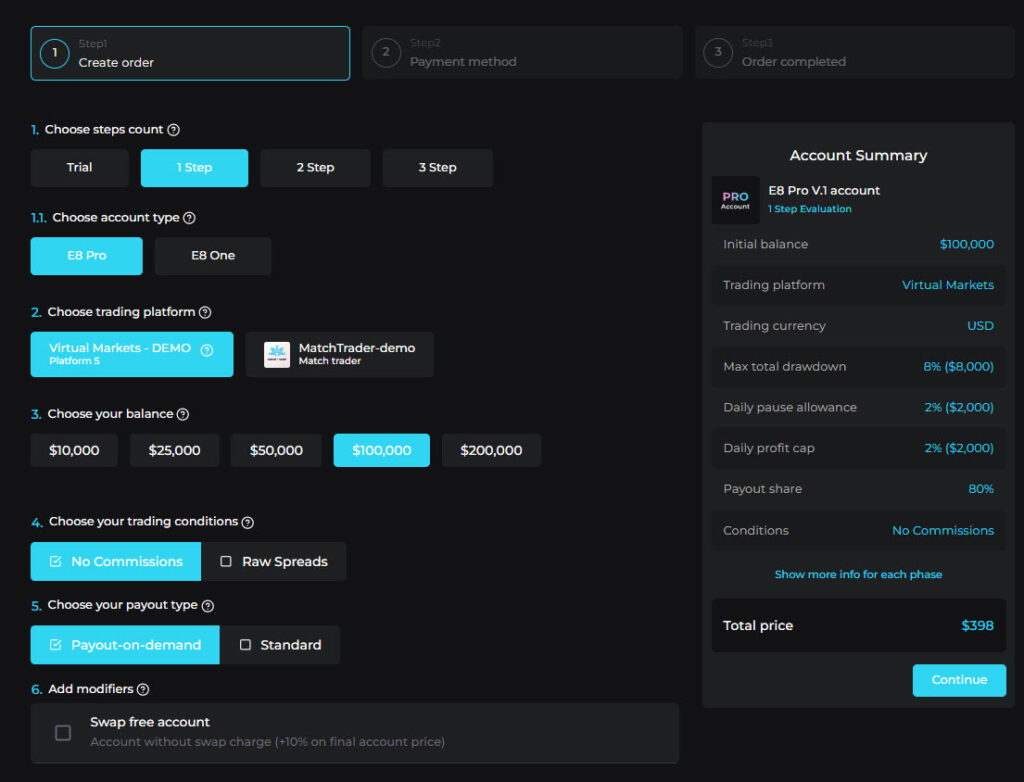1024x782 pixels.
Task: Click the MatchTrader logo icon
Action: click(277, 355)
